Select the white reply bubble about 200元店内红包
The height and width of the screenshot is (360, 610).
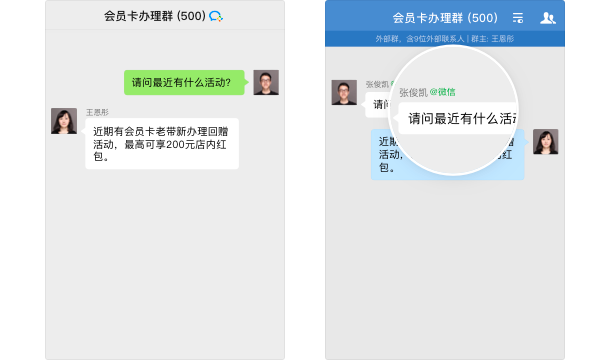click(x=161, y=144)
